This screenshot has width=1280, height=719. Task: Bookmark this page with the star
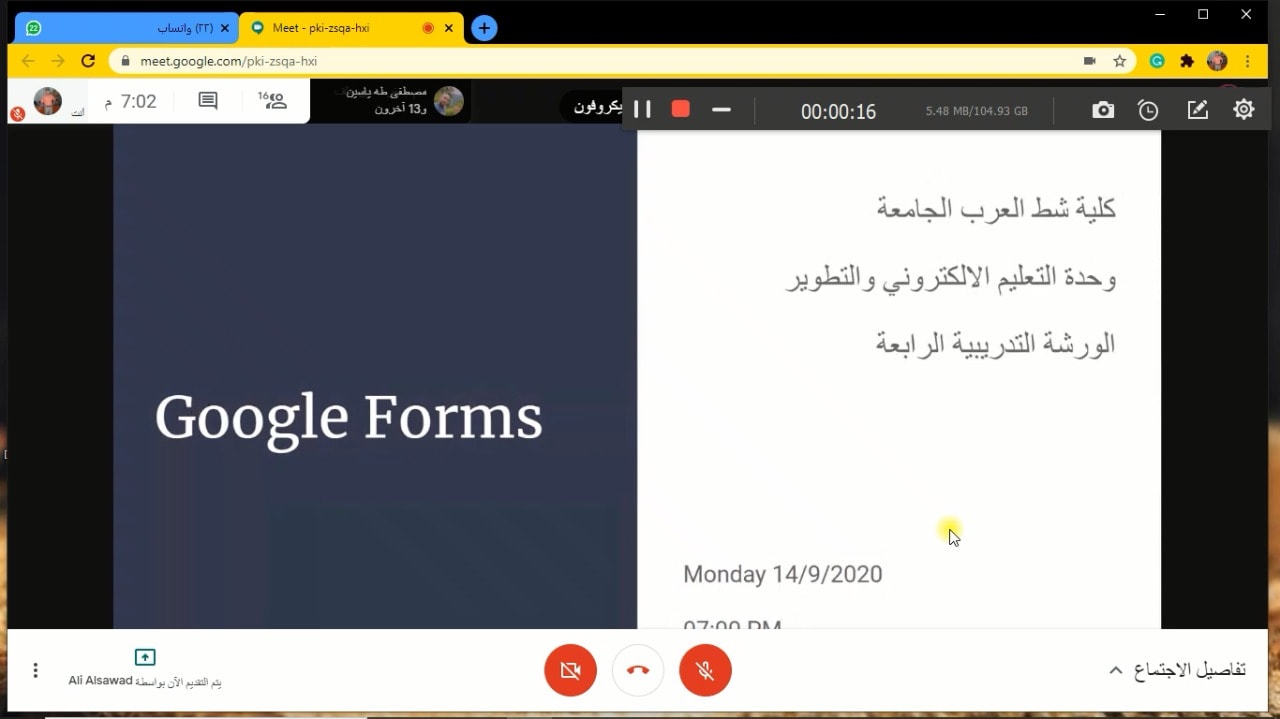[1120, 61]
